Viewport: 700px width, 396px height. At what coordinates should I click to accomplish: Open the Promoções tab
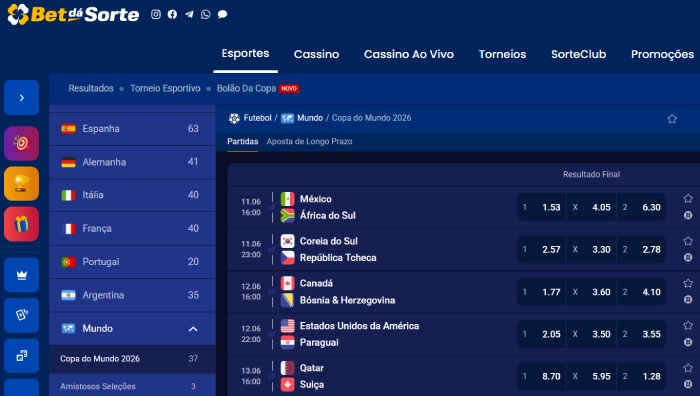pos(662,54)
